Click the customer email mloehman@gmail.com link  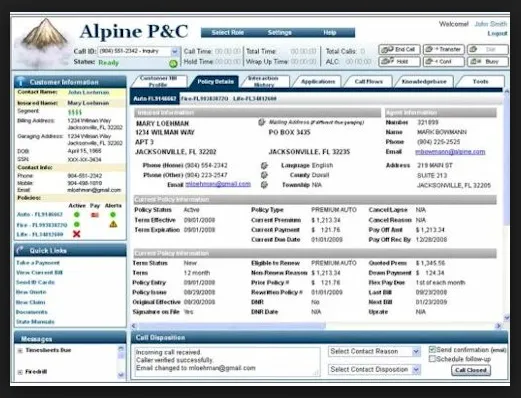pyautogui.click(x=218, y=184)
